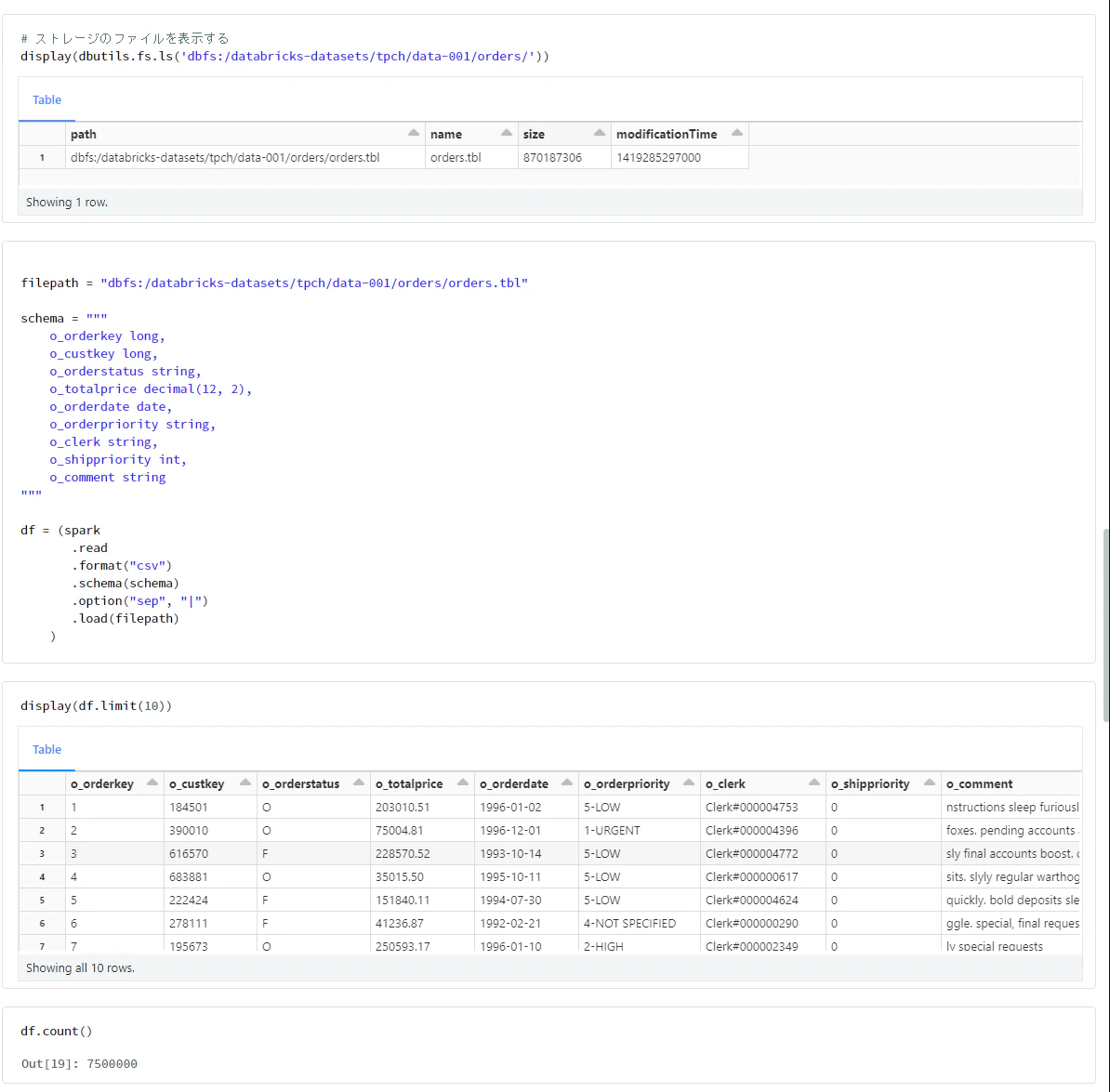Screen dimensions: 1110x1092
Task: Sort by the o_orderkey column arrow
Action: [152, 783]
